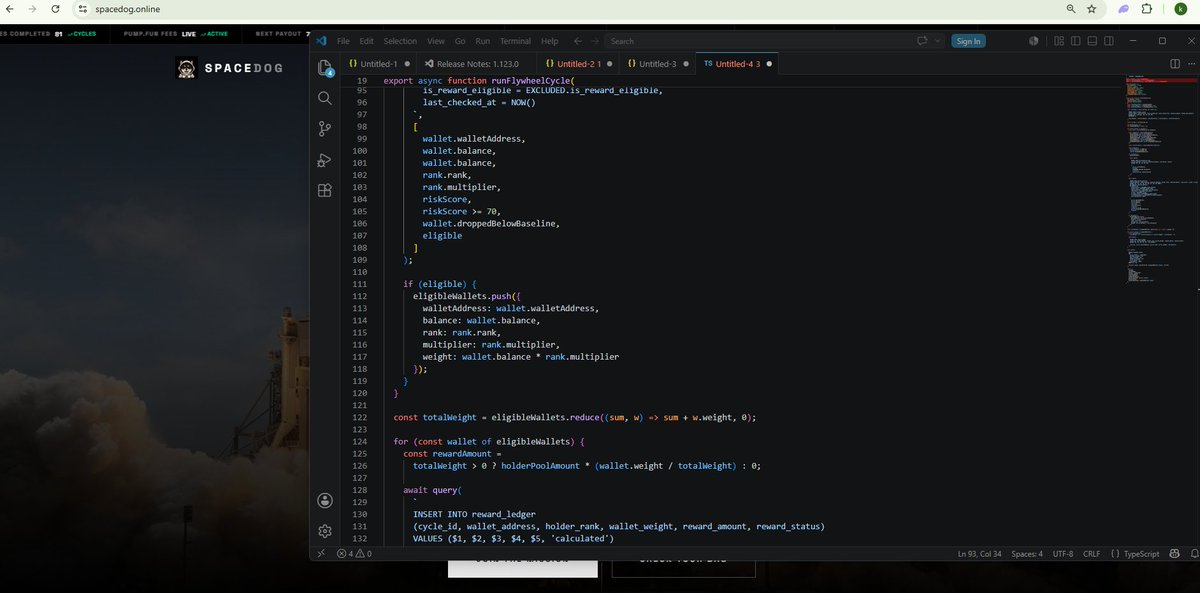
Task: Open the Explorer view in VS Code
Action: click(x=324, y=68)
